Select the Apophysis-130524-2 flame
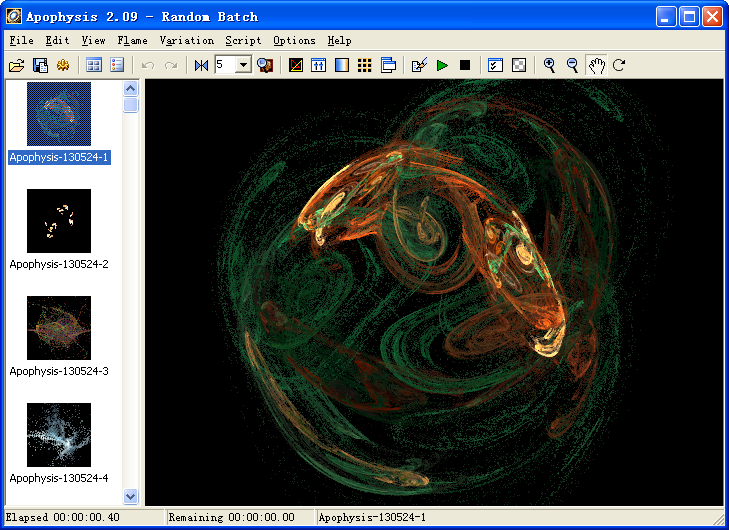The width and height of the screenshot is (729, 530). click(x=59, y=221)
